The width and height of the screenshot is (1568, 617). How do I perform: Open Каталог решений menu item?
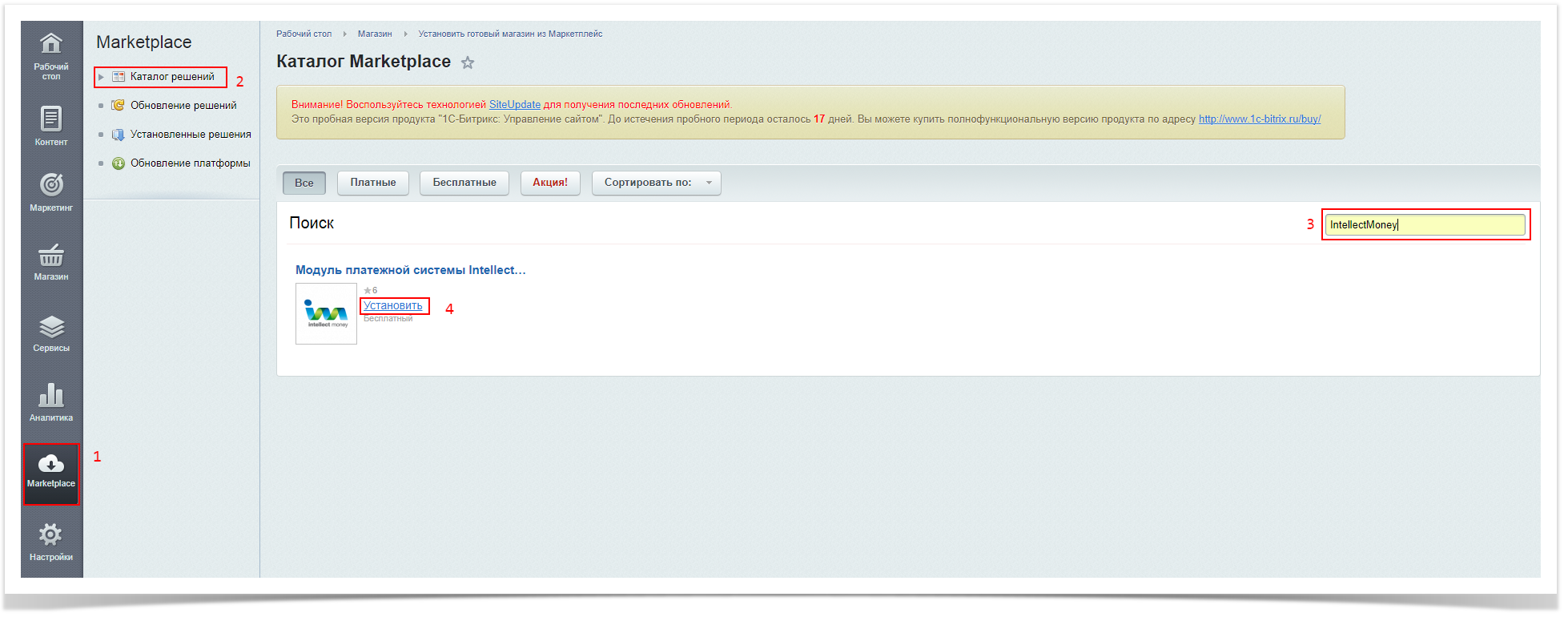[172, 77]
